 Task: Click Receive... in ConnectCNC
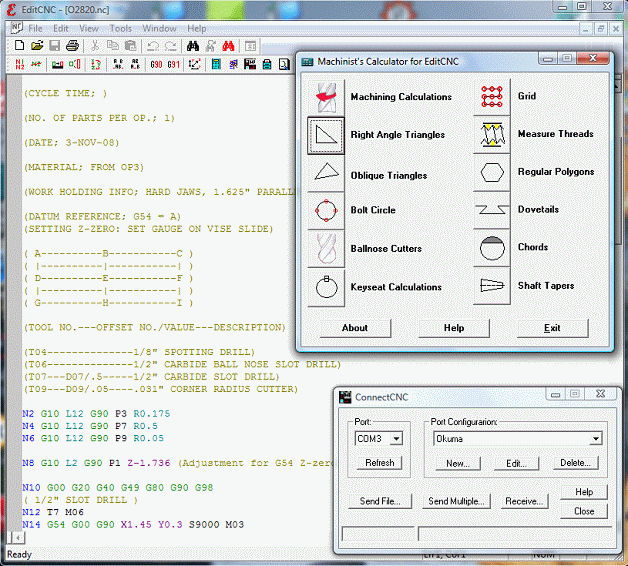click(524, 501)
